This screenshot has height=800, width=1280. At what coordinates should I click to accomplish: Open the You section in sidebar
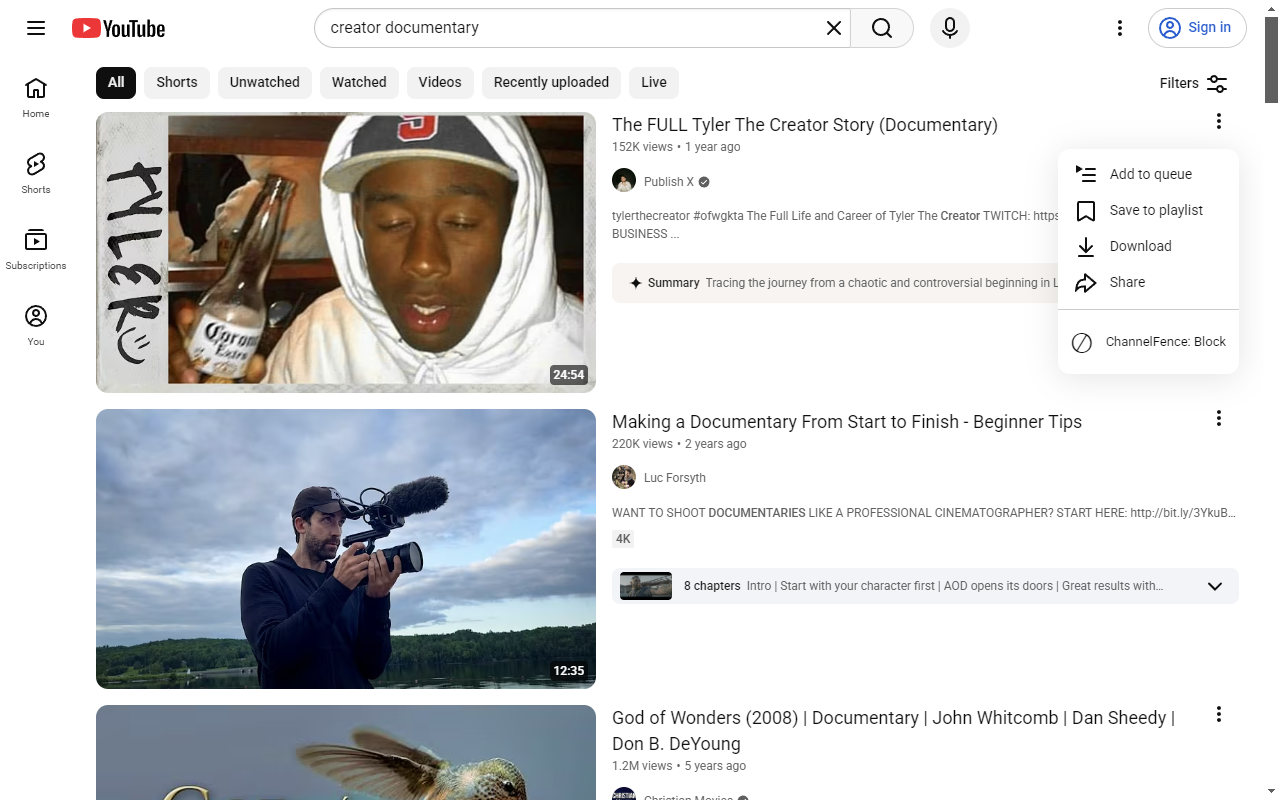[36, 326]
